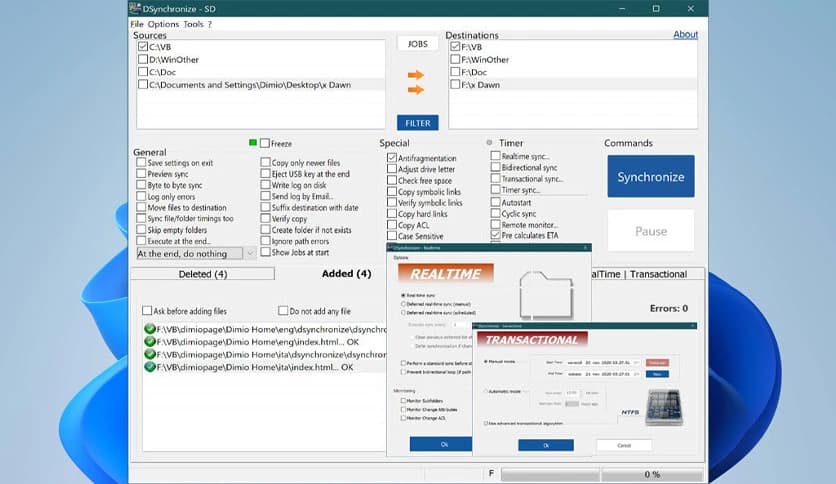Open the Tools menu
This screenshot has width=836, height=484.
pyautogui.click(x=193, y=24)
